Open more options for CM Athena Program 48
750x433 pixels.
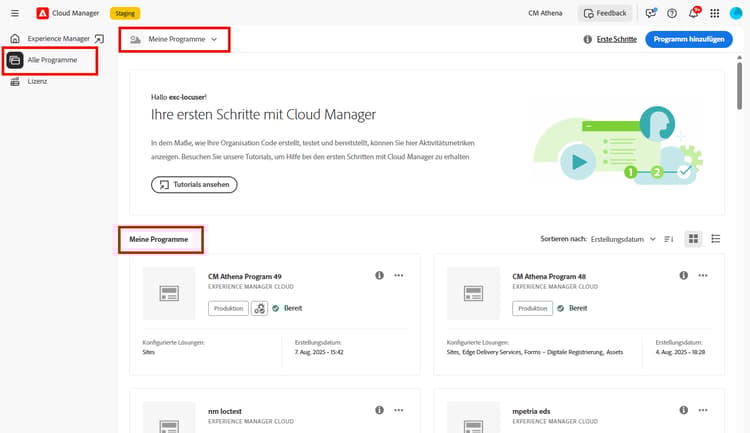point(703,276)
